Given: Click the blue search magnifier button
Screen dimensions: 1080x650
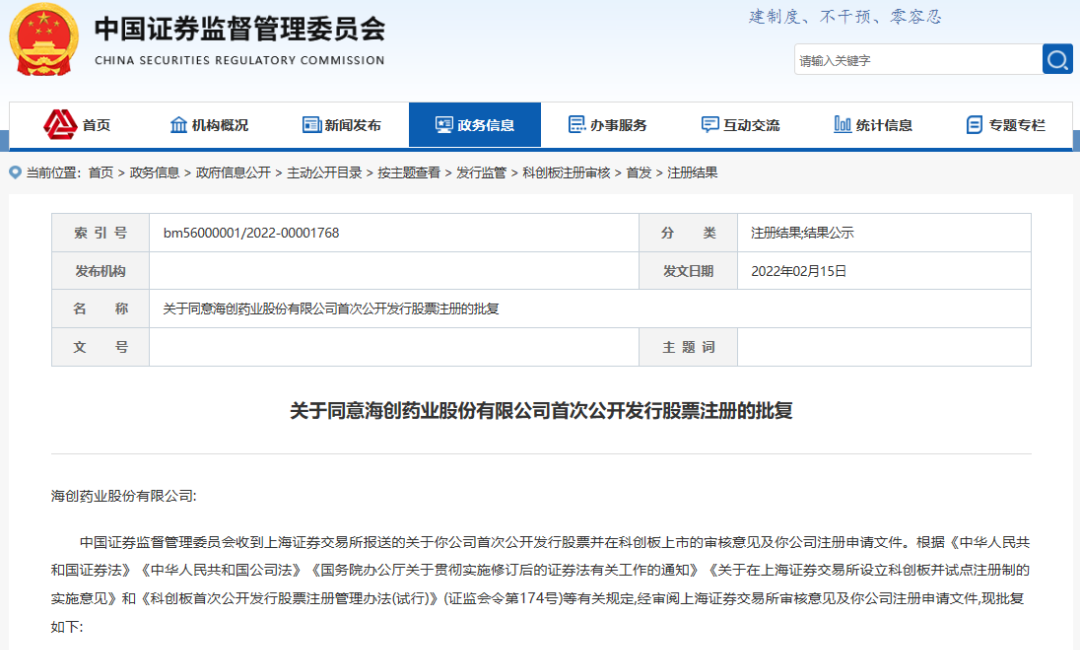Looking at the screenshot, I should pos(1057,60).
